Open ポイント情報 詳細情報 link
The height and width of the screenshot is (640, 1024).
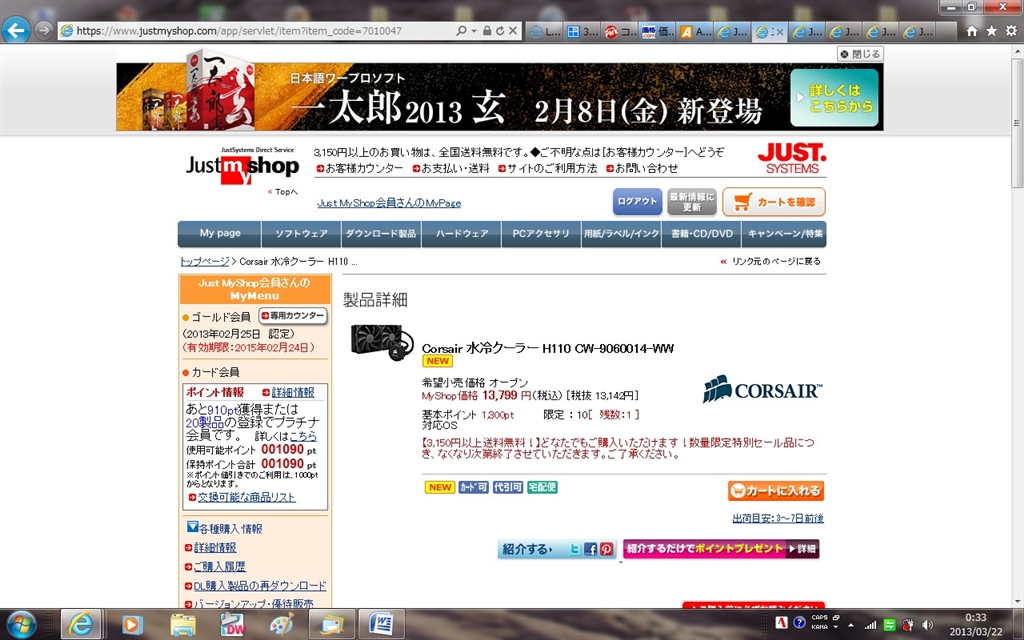click(292, 392)
